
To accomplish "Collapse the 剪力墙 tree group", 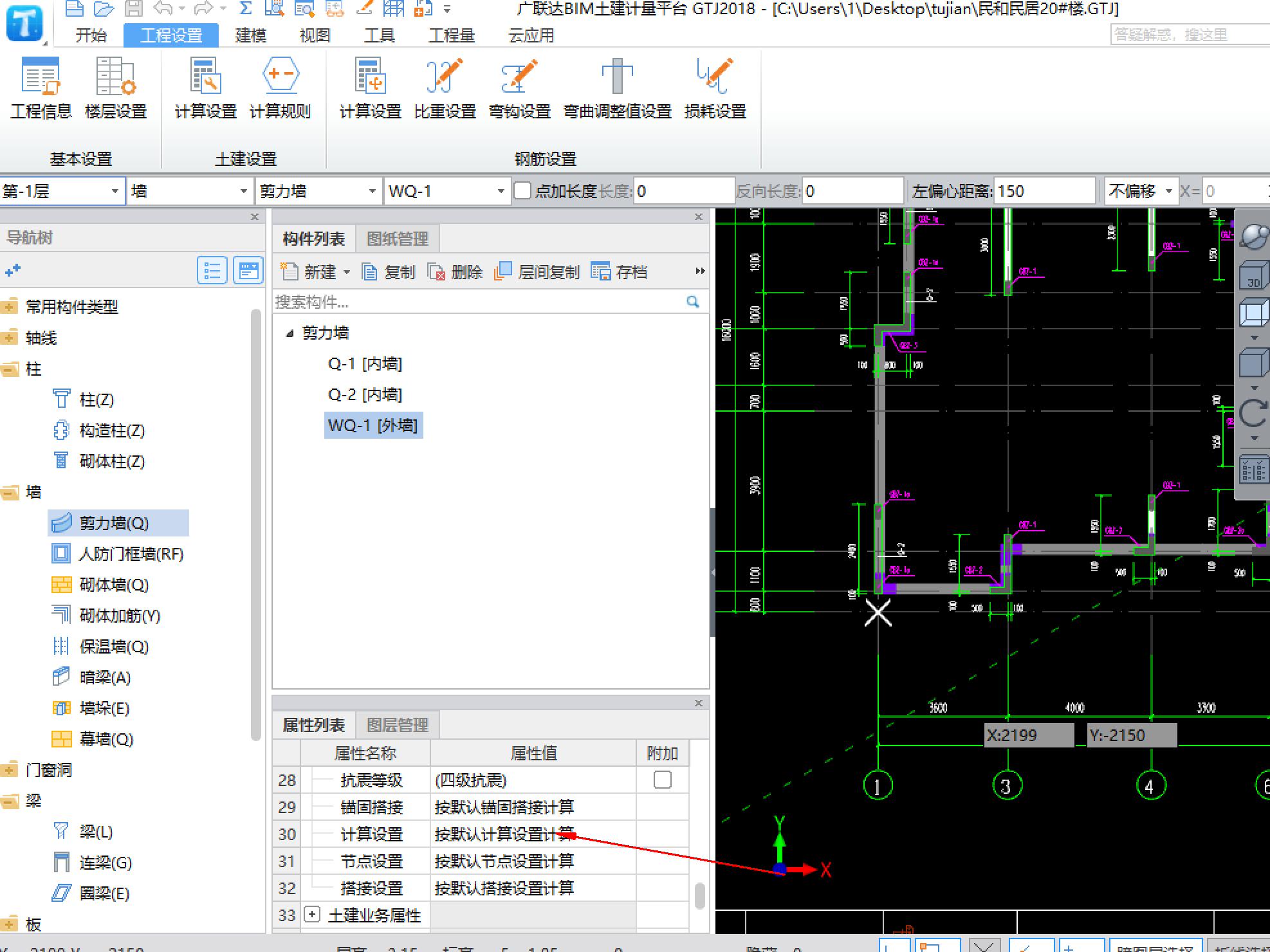I will pyautogui.click(x=290, y=333).
